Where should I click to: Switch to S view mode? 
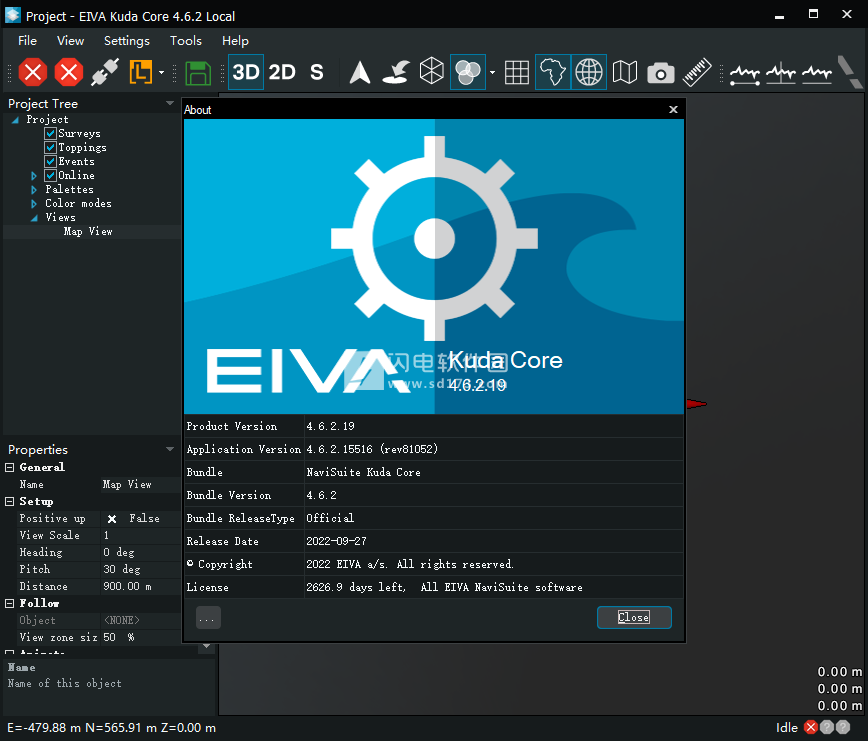pos(317,72)
